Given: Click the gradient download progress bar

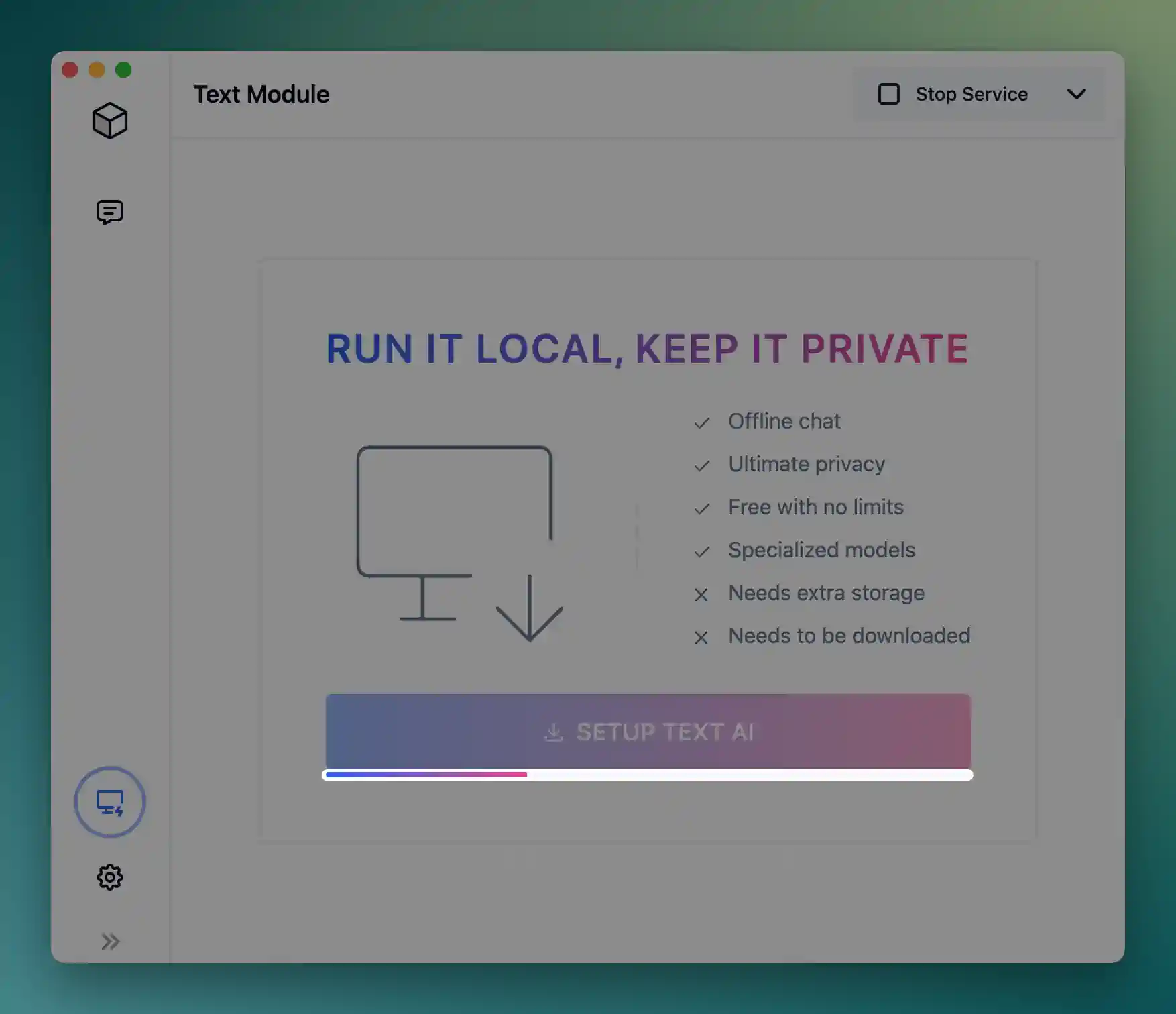Looking at the screenshot, I should click(x=647, y=775).
